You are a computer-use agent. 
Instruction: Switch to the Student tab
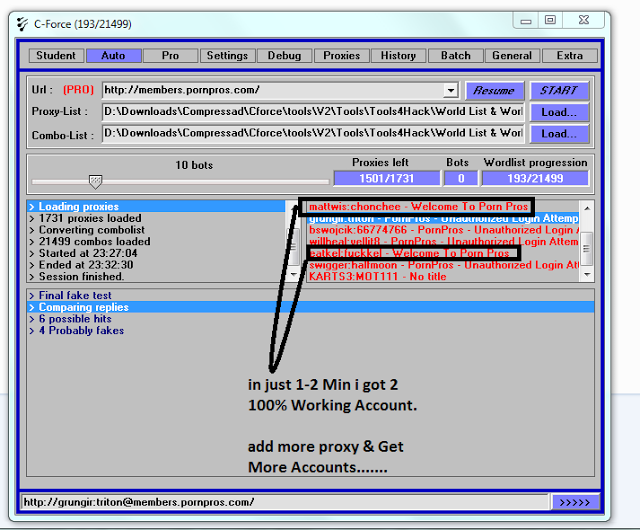[56, 56]
